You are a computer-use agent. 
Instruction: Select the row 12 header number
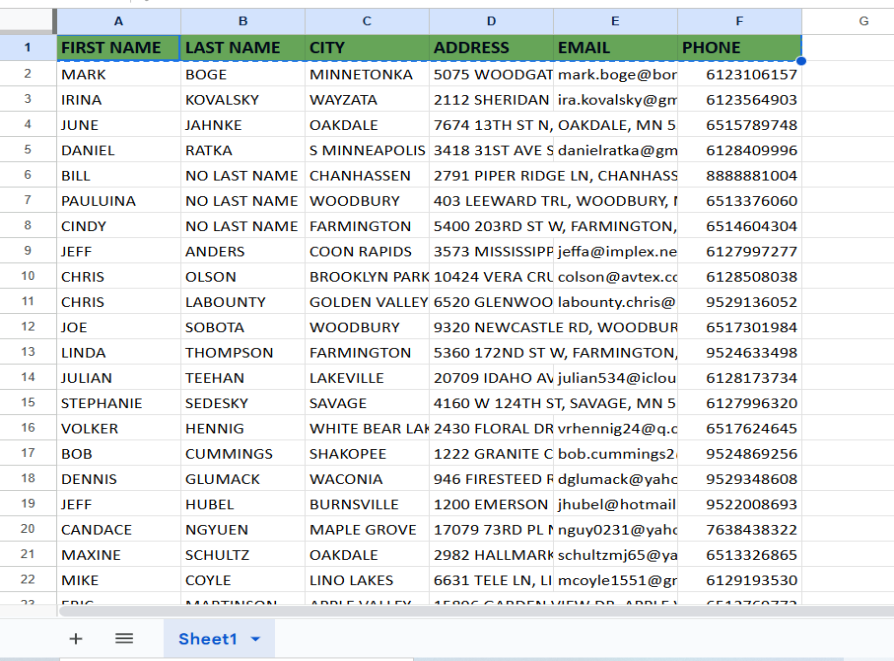click(28, 327)
